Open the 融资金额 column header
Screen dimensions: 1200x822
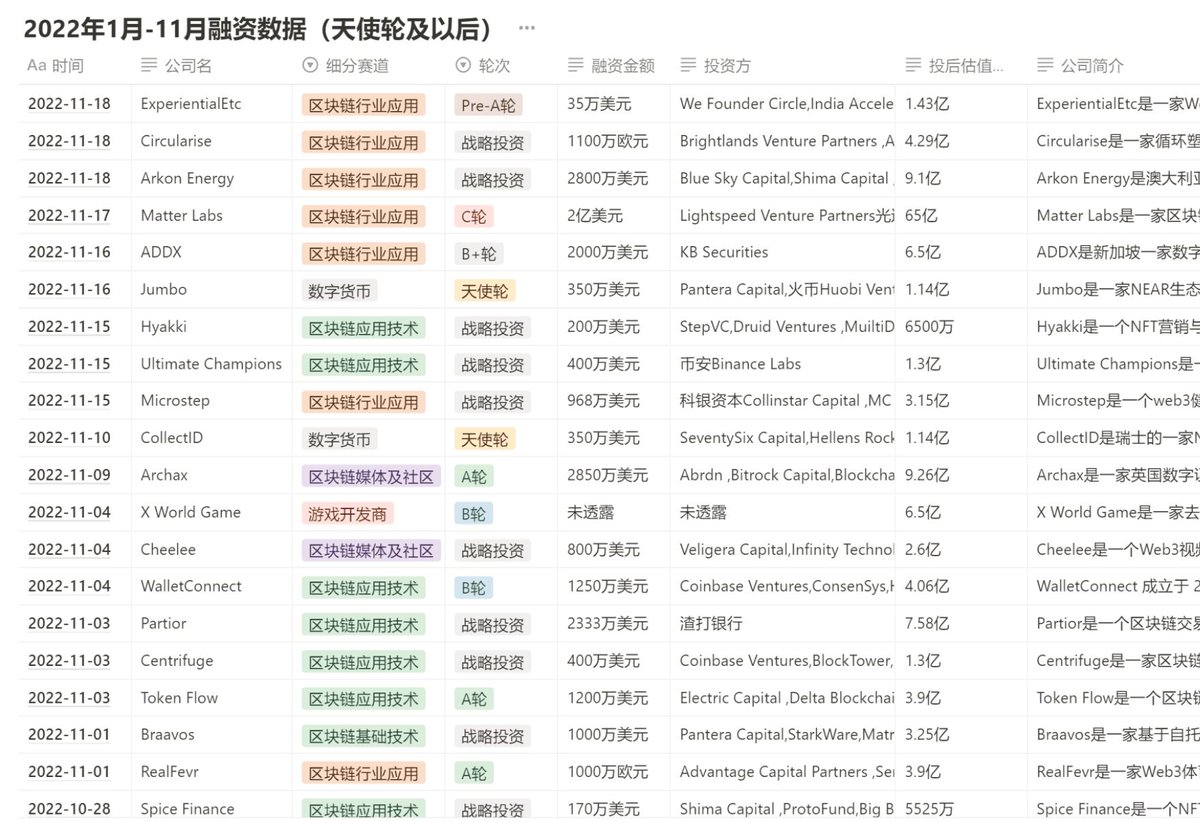click(613, 66)
